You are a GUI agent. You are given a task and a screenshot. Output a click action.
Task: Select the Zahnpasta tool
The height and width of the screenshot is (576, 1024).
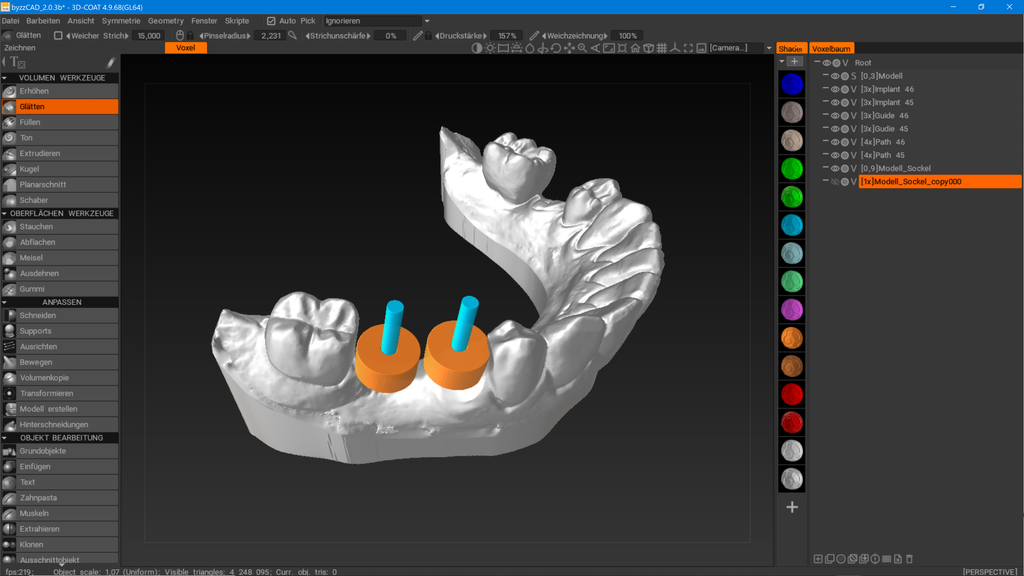[60, 498]
